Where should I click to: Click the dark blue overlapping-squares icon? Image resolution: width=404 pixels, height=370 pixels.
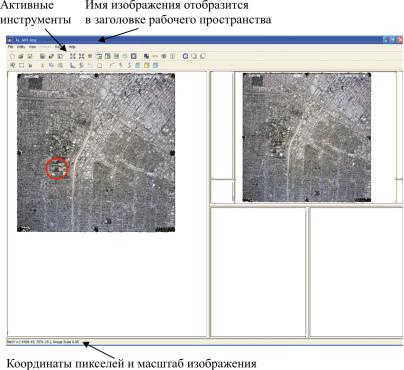(146, 56)
